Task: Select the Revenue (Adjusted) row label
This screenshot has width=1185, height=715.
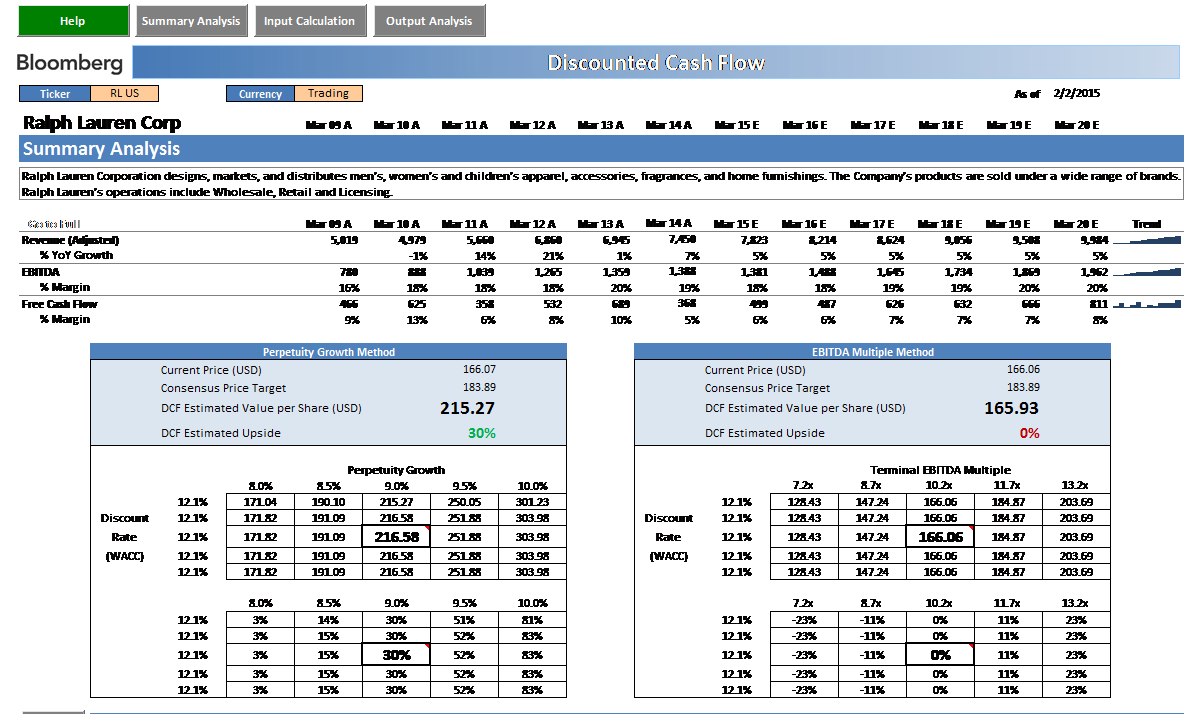Action: (70, 240)
